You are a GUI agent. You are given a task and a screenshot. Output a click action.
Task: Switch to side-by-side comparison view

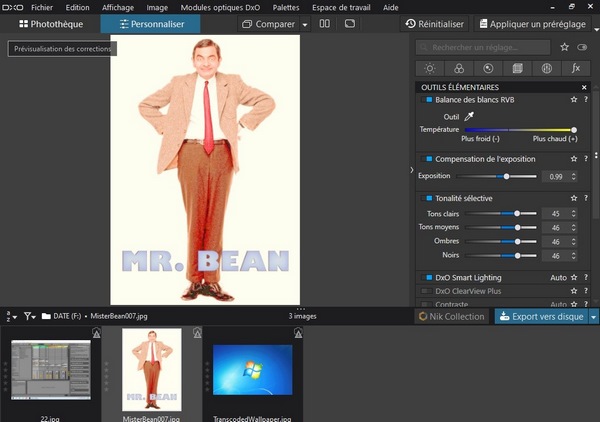[x=324, y=24]
